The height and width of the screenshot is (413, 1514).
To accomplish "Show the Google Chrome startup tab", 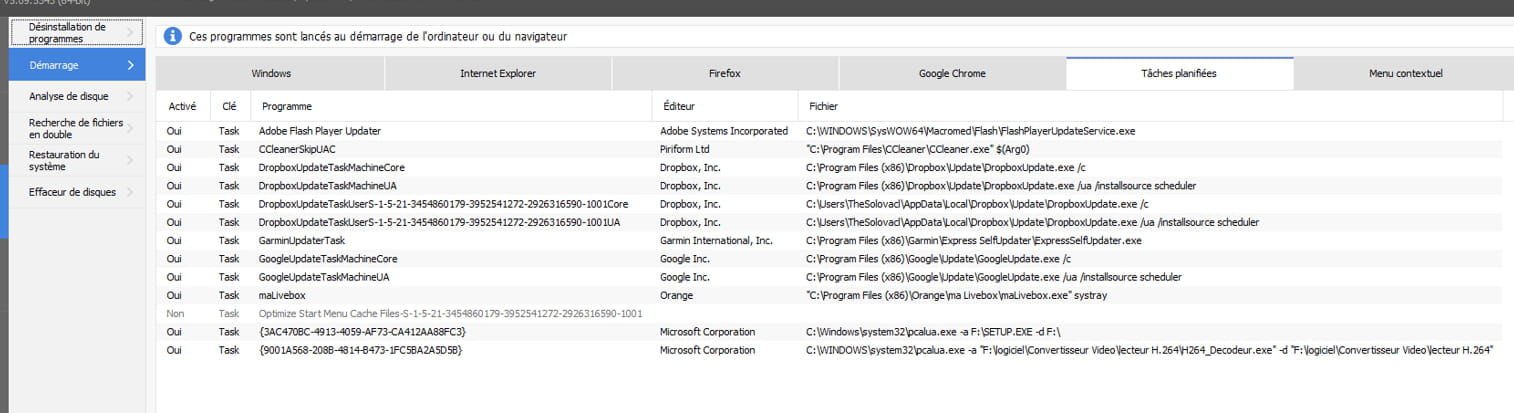I will (x=952, y=74).
